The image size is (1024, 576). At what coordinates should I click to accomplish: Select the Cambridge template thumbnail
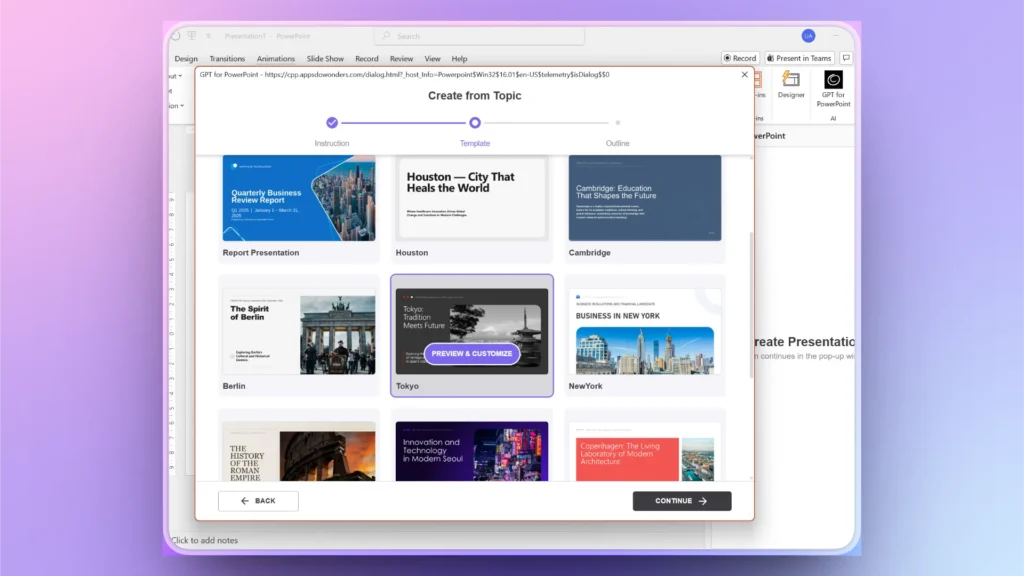pyautogui.click(x=645, y=198)
